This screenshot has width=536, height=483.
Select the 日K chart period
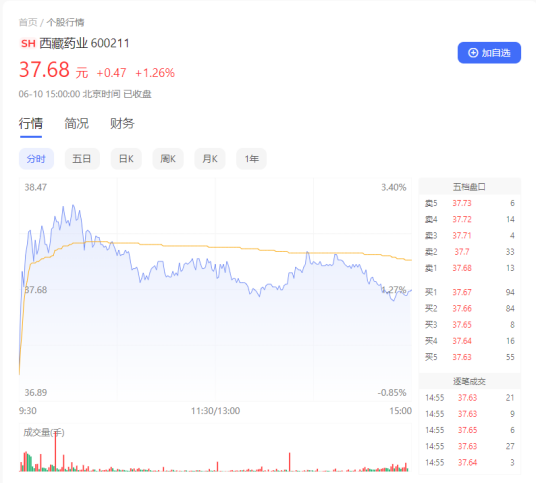click(x=126, y=159)
